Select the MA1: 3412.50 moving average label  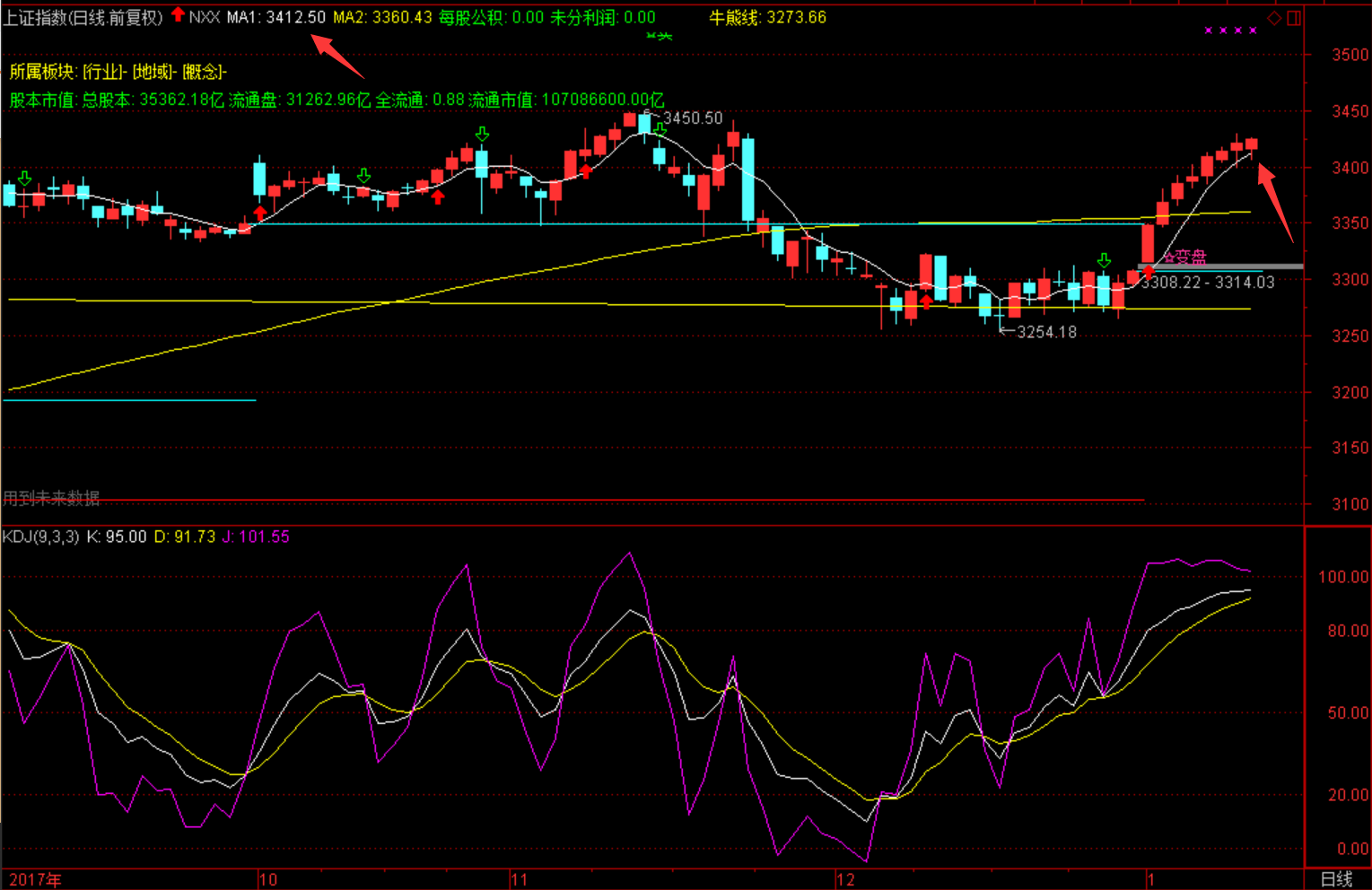(276, 17)
